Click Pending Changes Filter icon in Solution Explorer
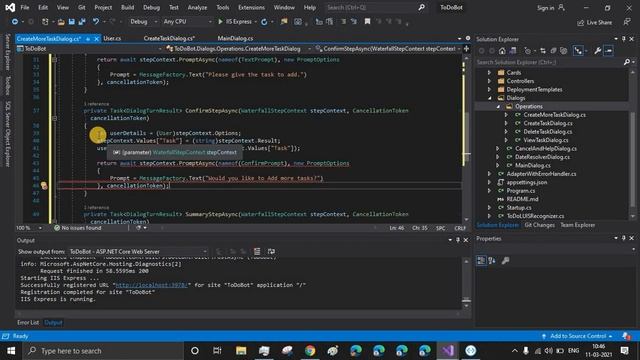This screenshot has height=360, width=640. (x=528, y=51)
